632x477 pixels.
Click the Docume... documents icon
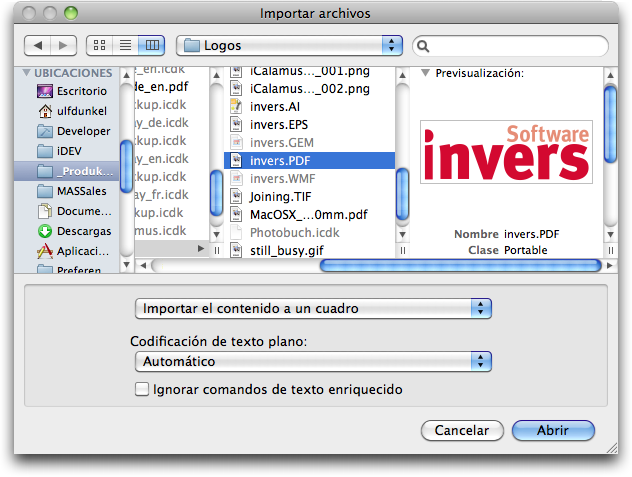45,211
